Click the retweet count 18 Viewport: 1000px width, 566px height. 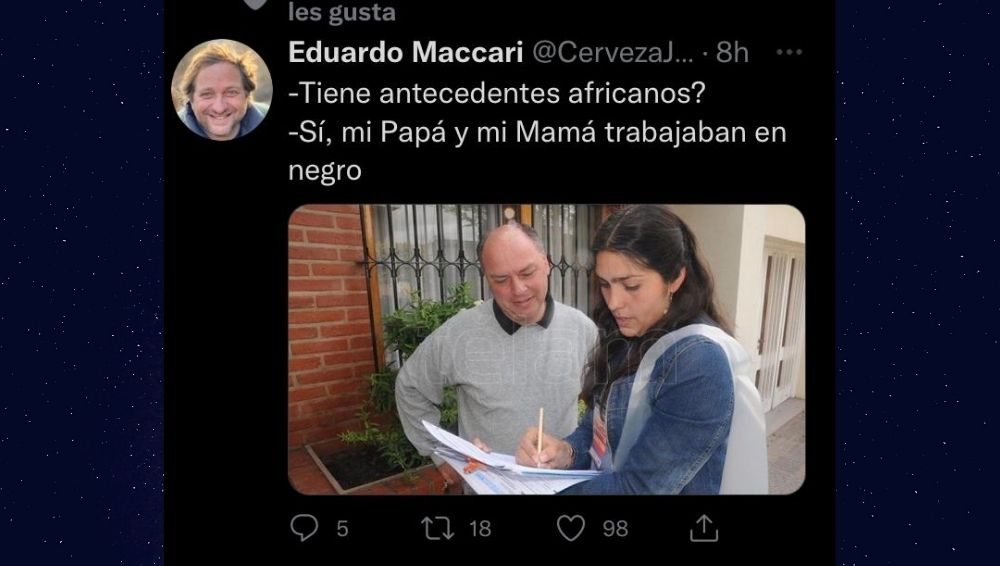(480, 529)
